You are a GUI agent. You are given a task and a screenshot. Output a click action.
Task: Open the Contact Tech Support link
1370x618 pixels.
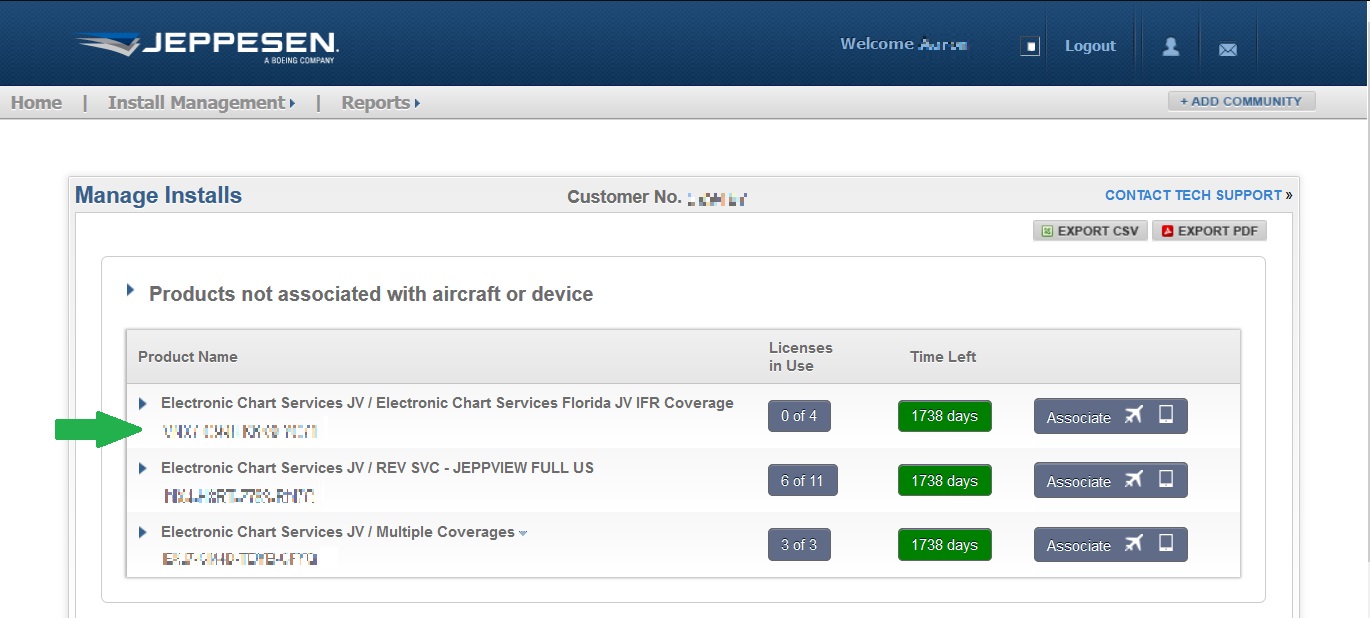click(x=1192, y=195)
